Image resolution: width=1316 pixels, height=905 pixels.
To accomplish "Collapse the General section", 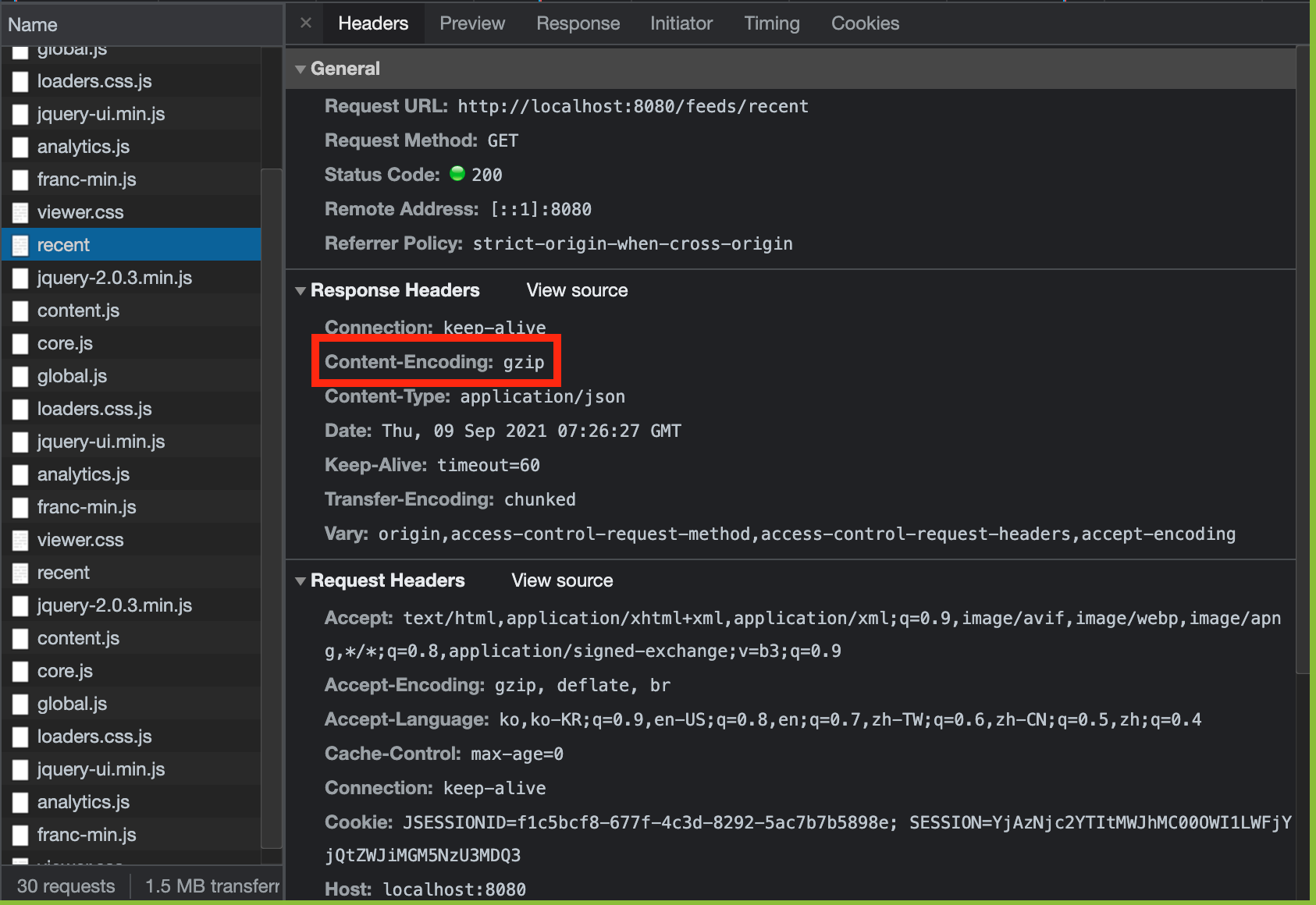I will click(301, 69).
